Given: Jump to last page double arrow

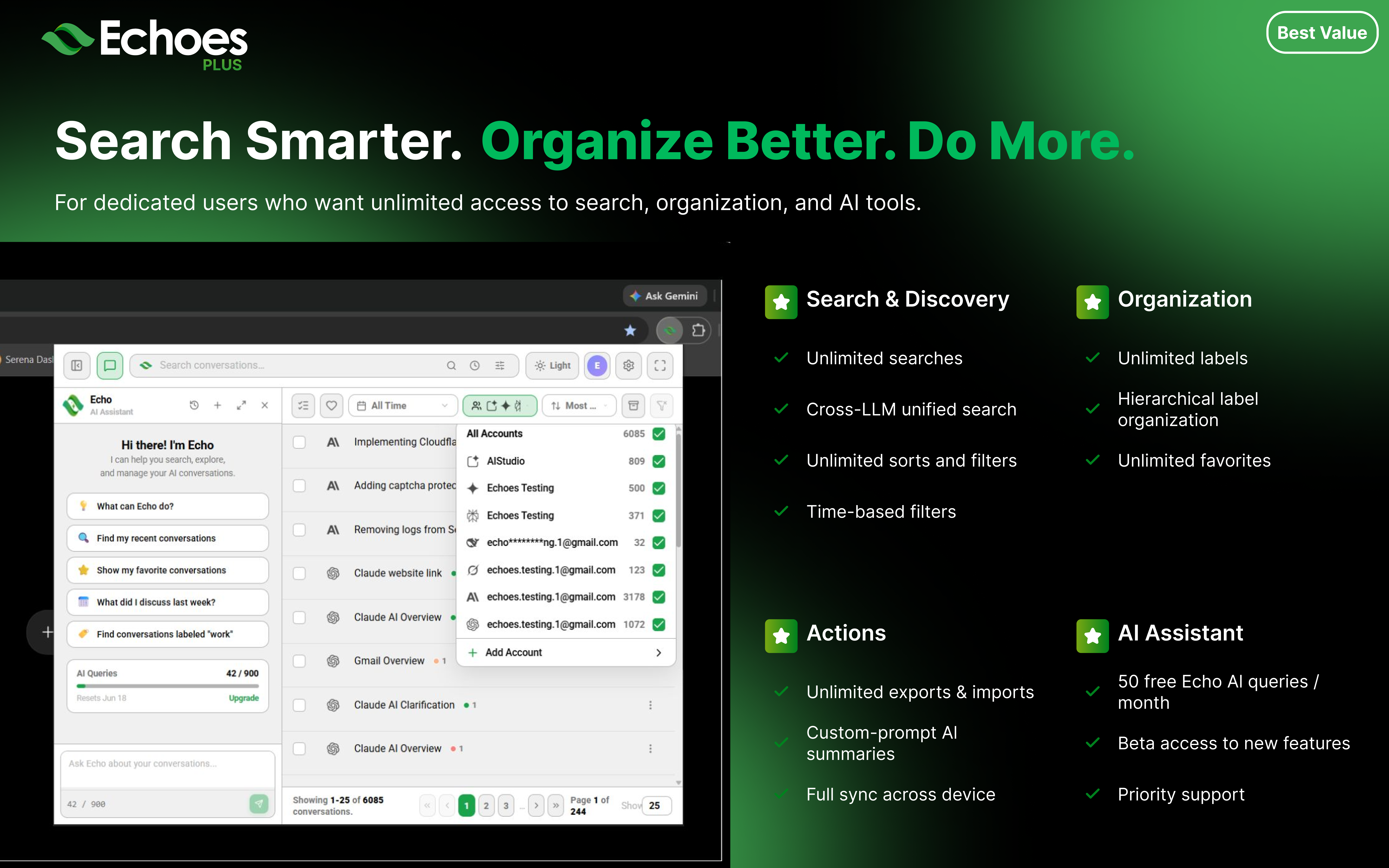Looking at the screenshot, I should point(556,806).
